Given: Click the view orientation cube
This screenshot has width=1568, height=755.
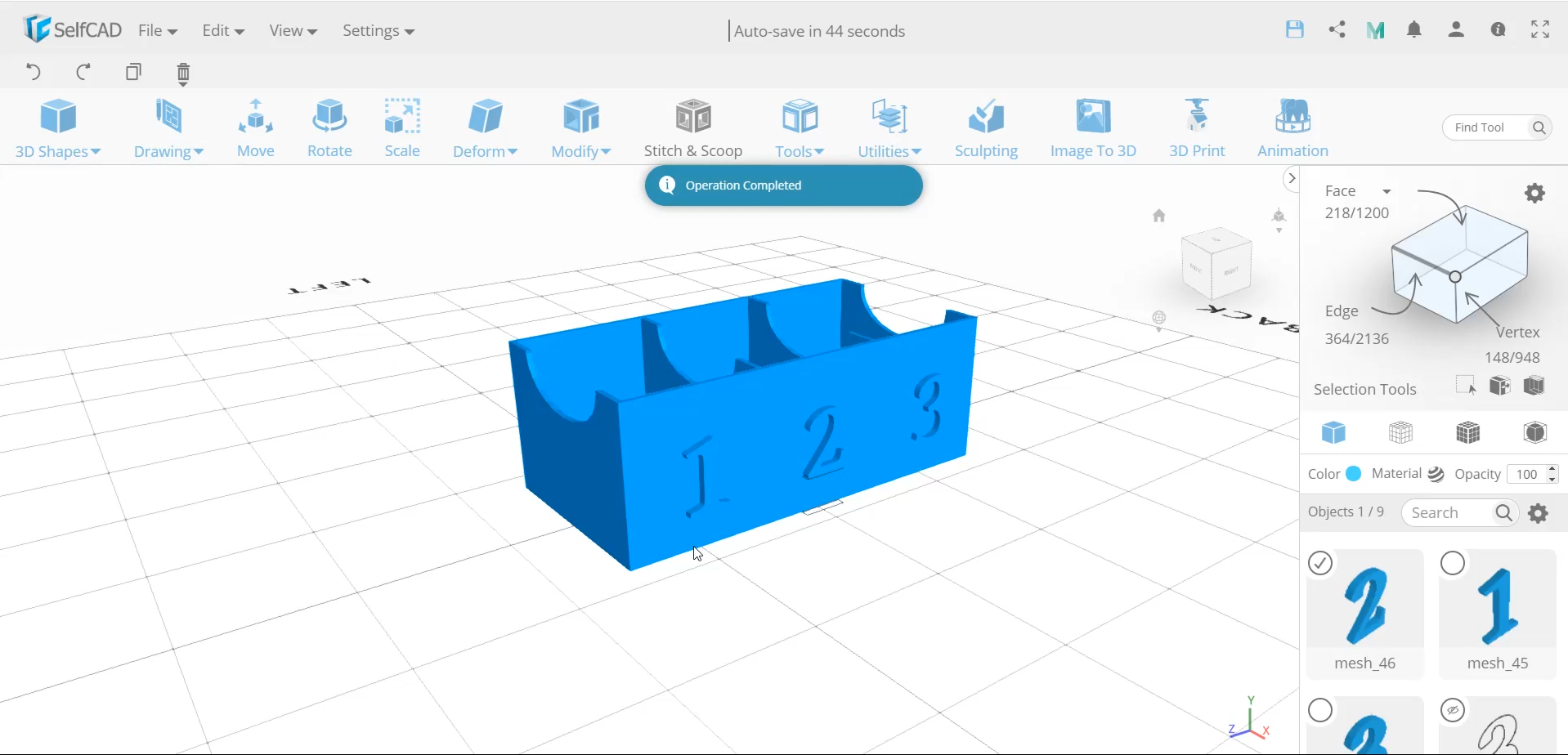Looking at the screenshot, I should [x=1217, y=263].
